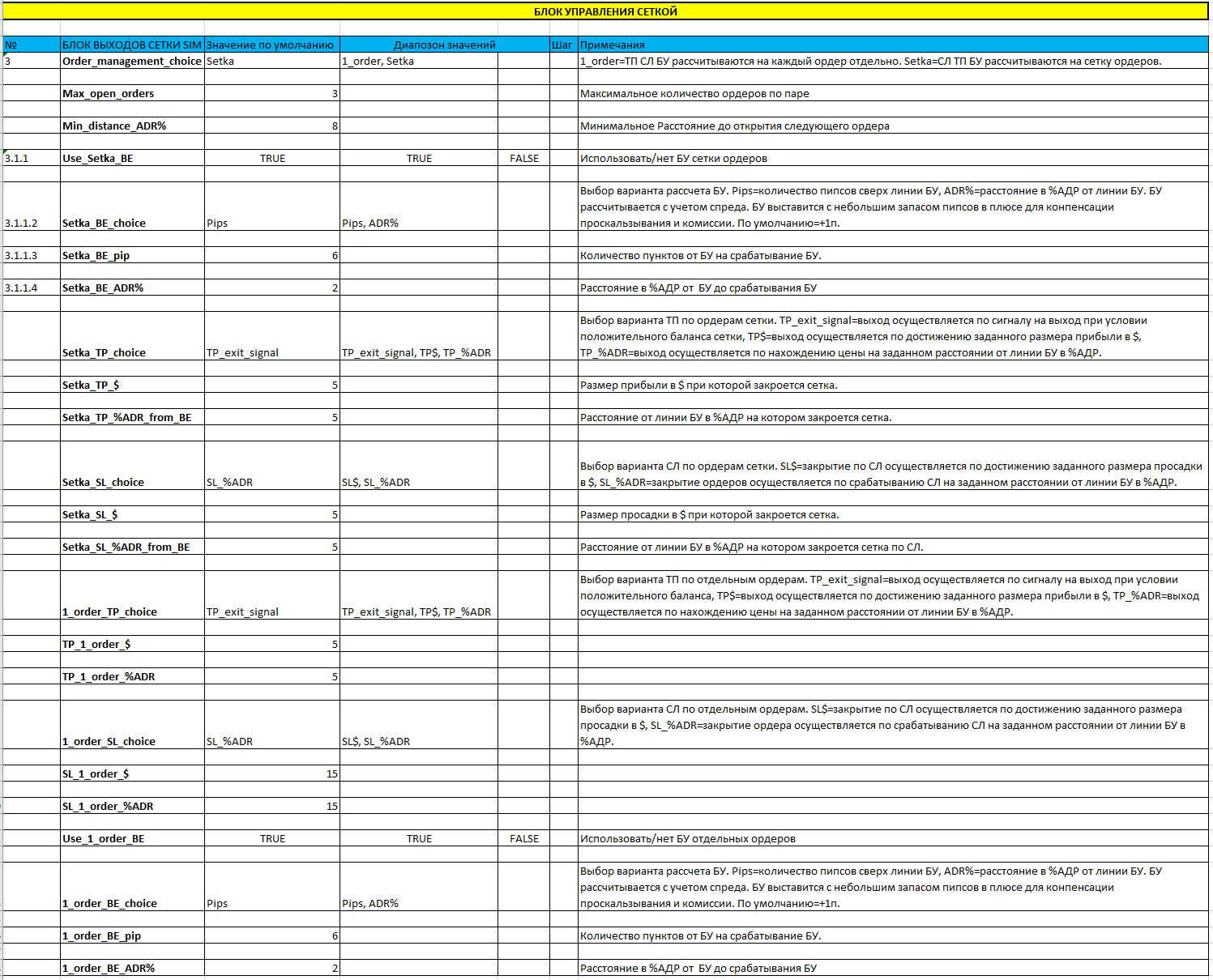Select the "Диапазон значений" header cell
The width and height of the screenshot is (1213, 980).
445,45
